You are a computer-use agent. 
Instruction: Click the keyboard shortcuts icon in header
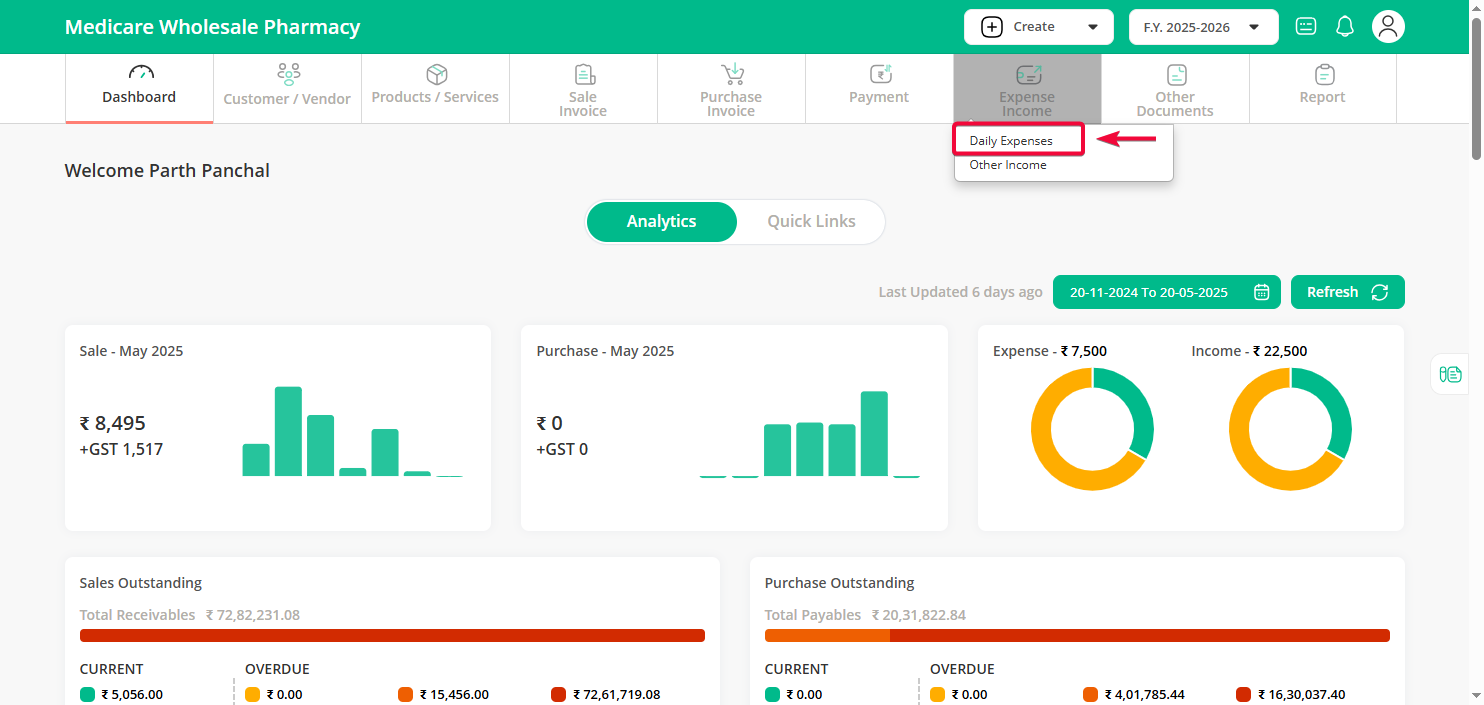[1306, 27]
